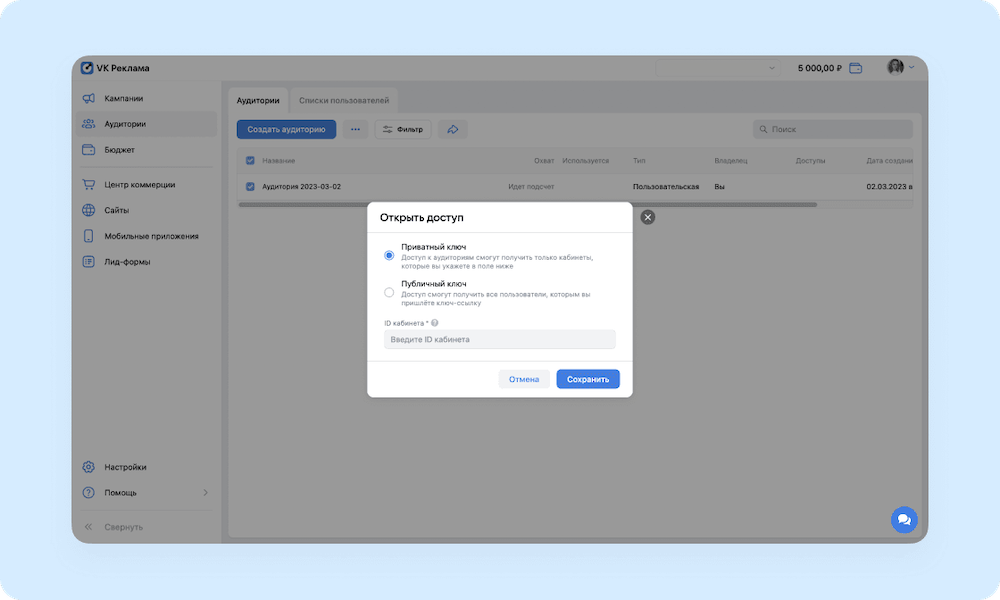Click the Аудитории people icon
The image size is (1000, 600).
89,124
